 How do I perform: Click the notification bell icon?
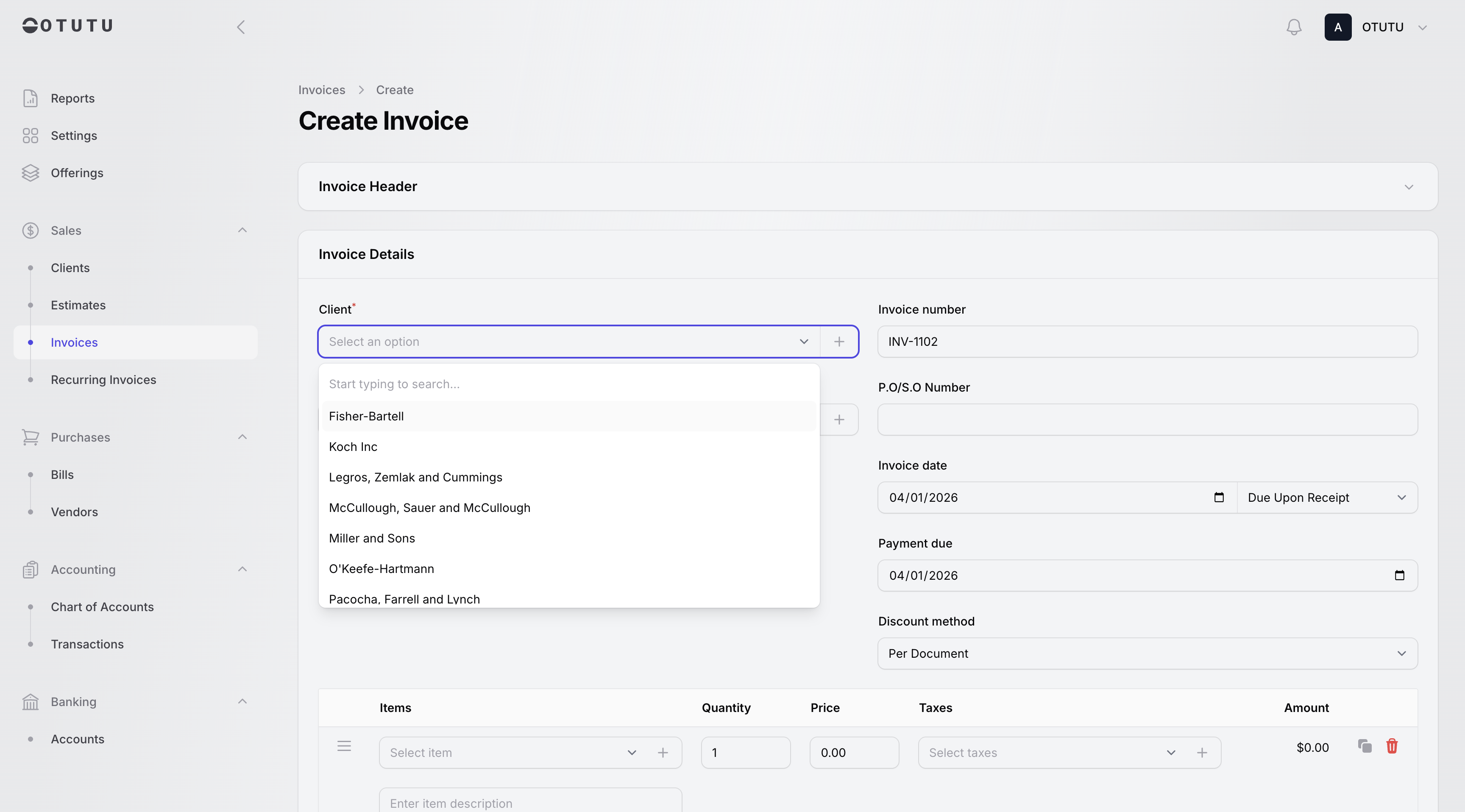(x=1294, y=27)
